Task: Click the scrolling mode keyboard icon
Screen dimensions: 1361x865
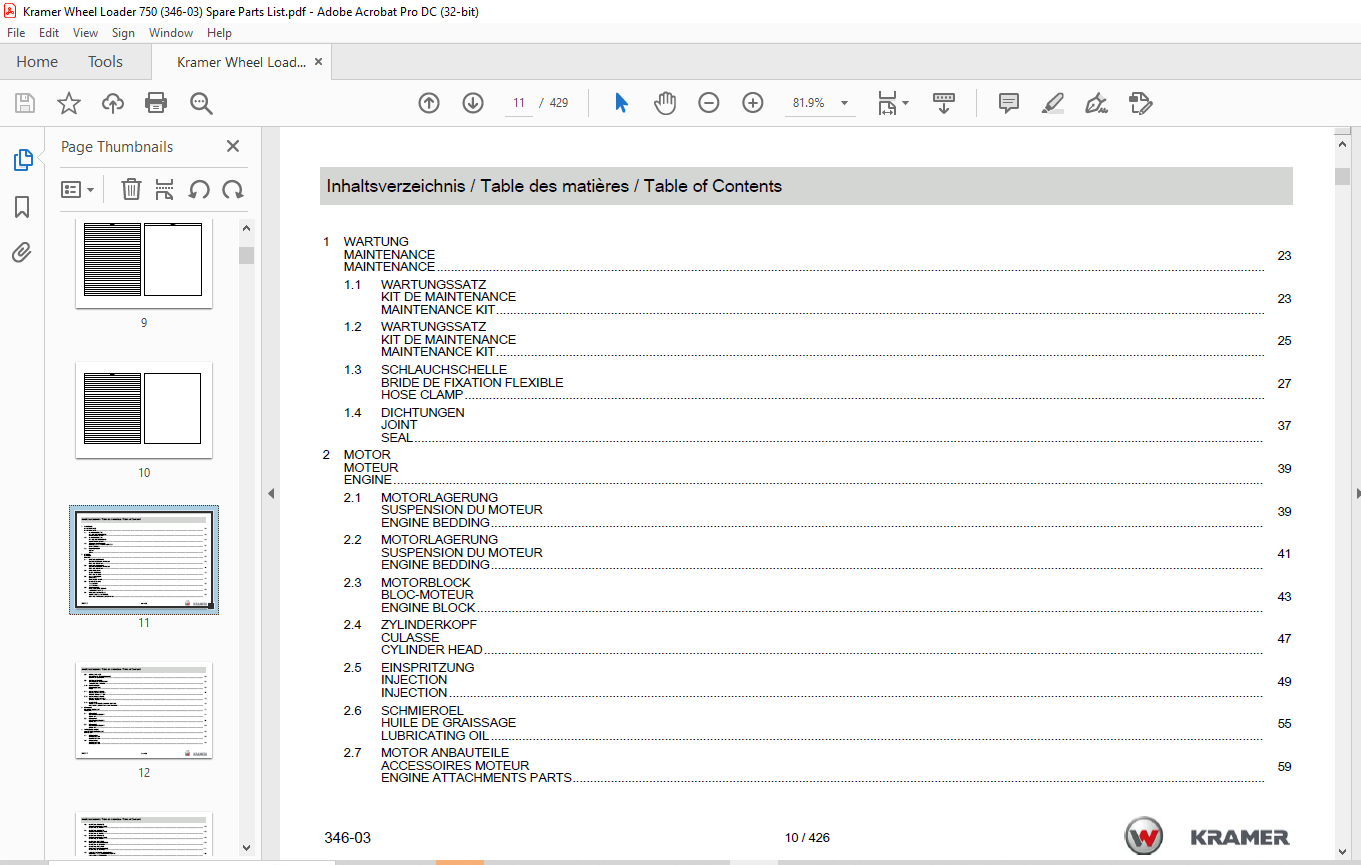Action: tap(944, 103)
